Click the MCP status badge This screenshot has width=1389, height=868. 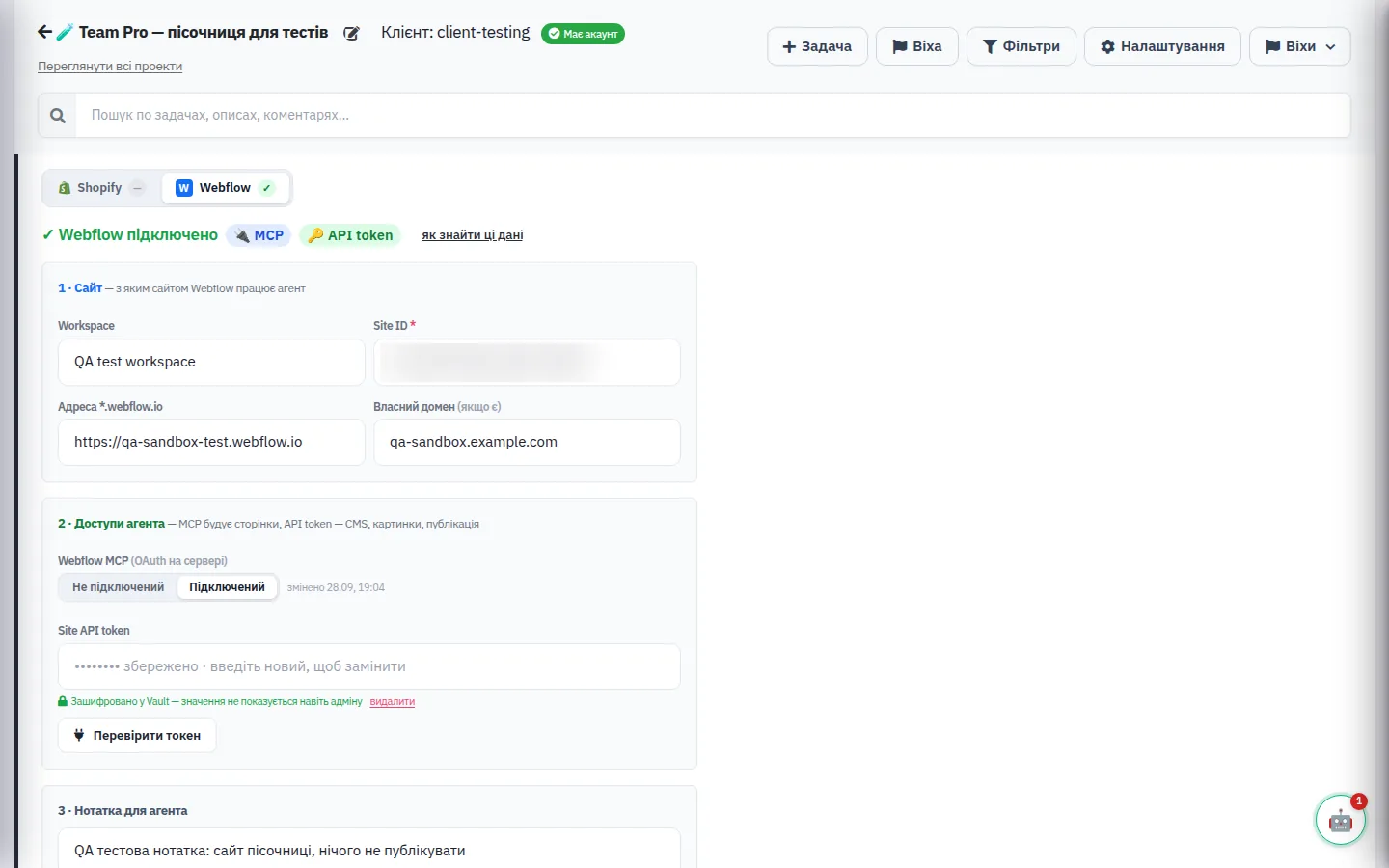259,235
